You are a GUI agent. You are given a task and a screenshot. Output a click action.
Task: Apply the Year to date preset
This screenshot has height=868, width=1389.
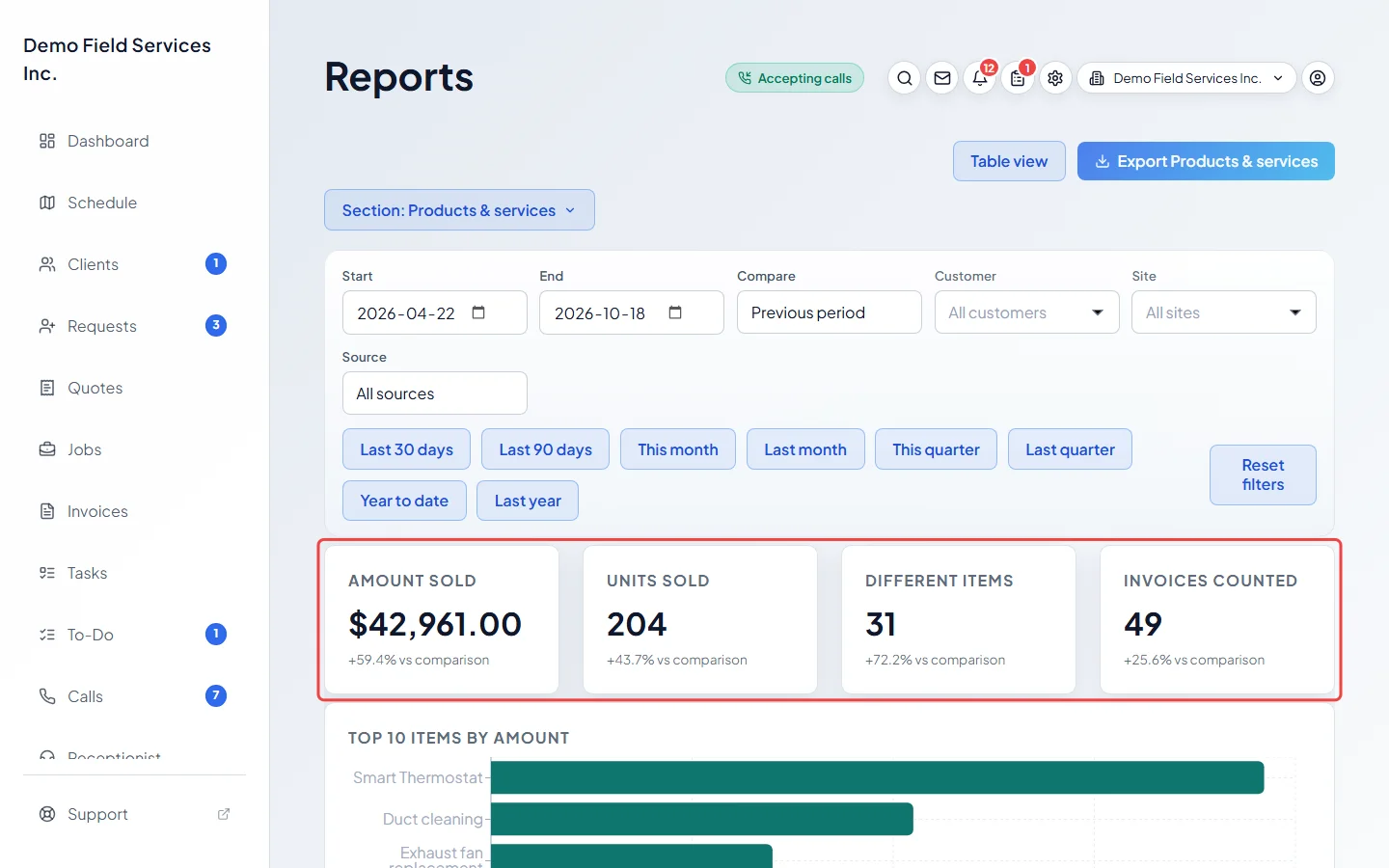click(404, 501)
